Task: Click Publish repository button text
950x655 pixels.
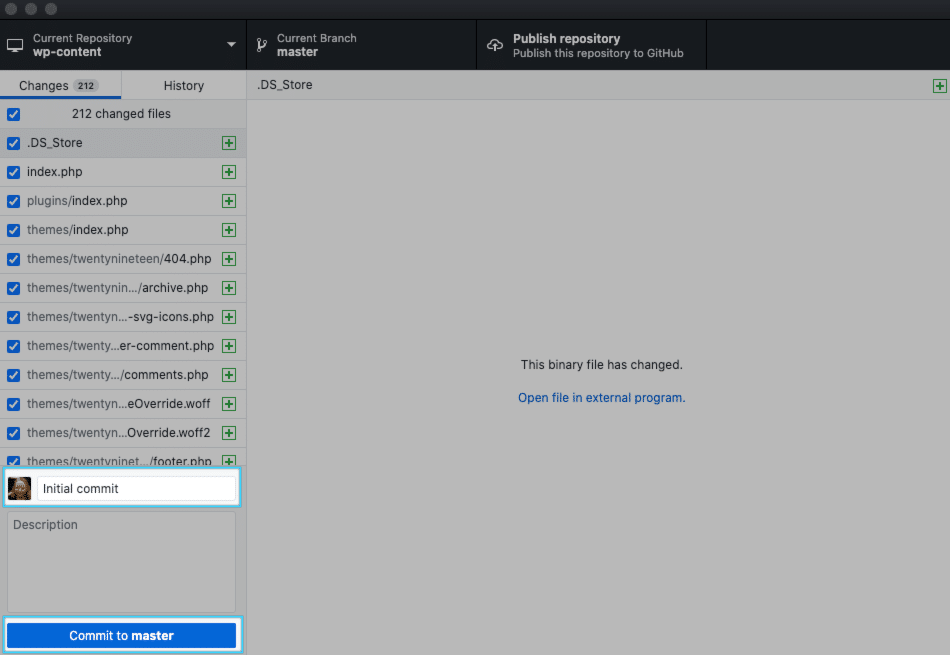Action: 566,39
